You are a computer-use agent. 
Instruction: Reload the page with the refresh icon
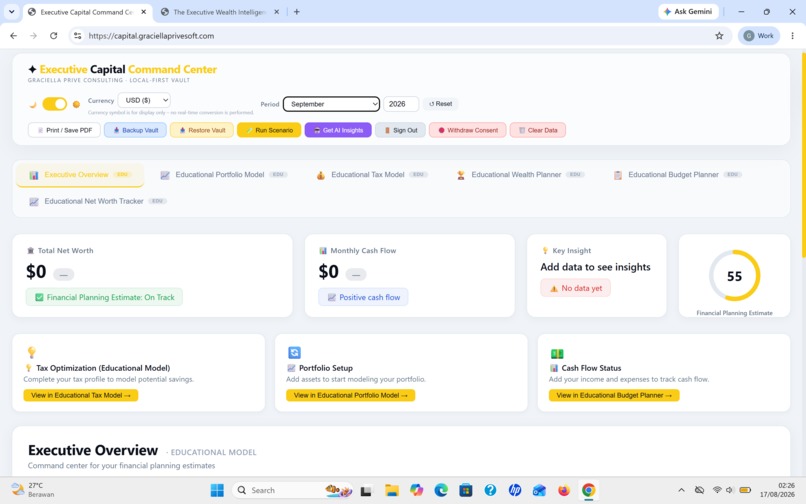(x=53, y=35)
